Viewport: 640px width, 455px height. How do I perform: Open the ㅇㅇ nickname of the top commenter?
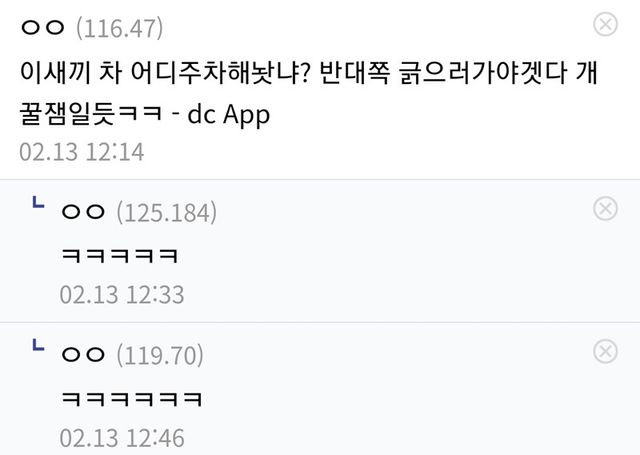click(43, 28)
